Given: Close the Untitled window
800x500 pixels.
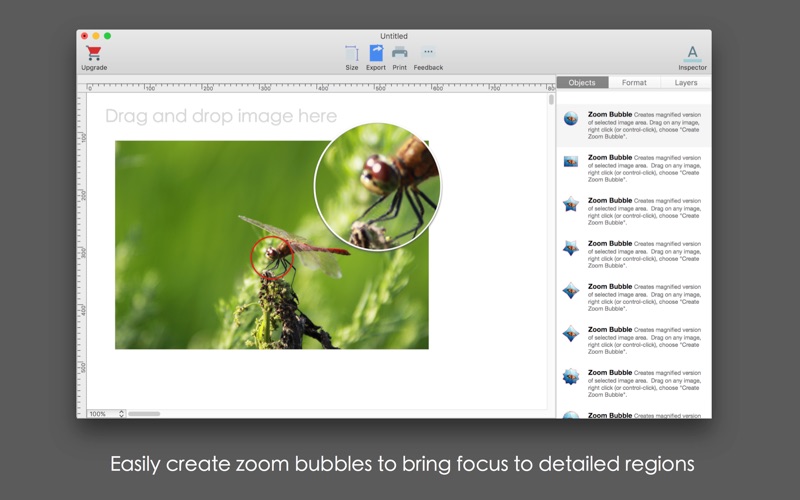Looking at the screenshot, I should click(84, 36).
